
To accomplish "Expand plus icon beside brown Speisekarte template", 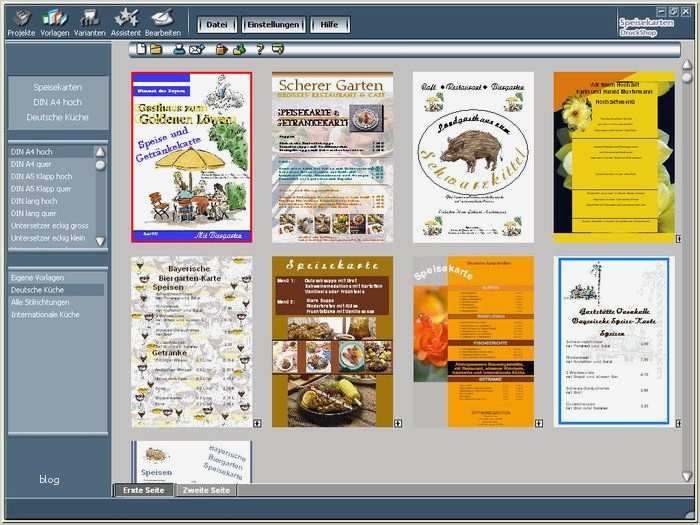I will (398, 423).
